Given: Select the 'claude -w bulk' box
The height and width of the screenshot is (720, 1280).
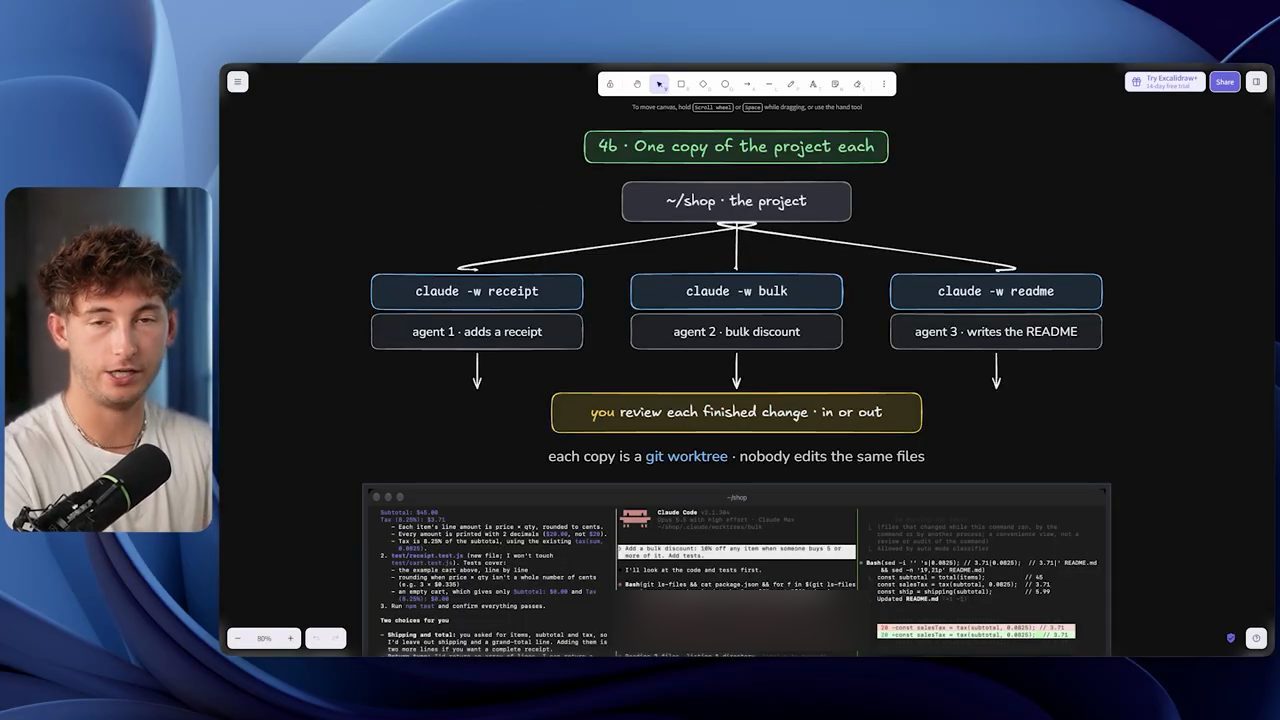Looking at the screenshot, I should point(737,291).
